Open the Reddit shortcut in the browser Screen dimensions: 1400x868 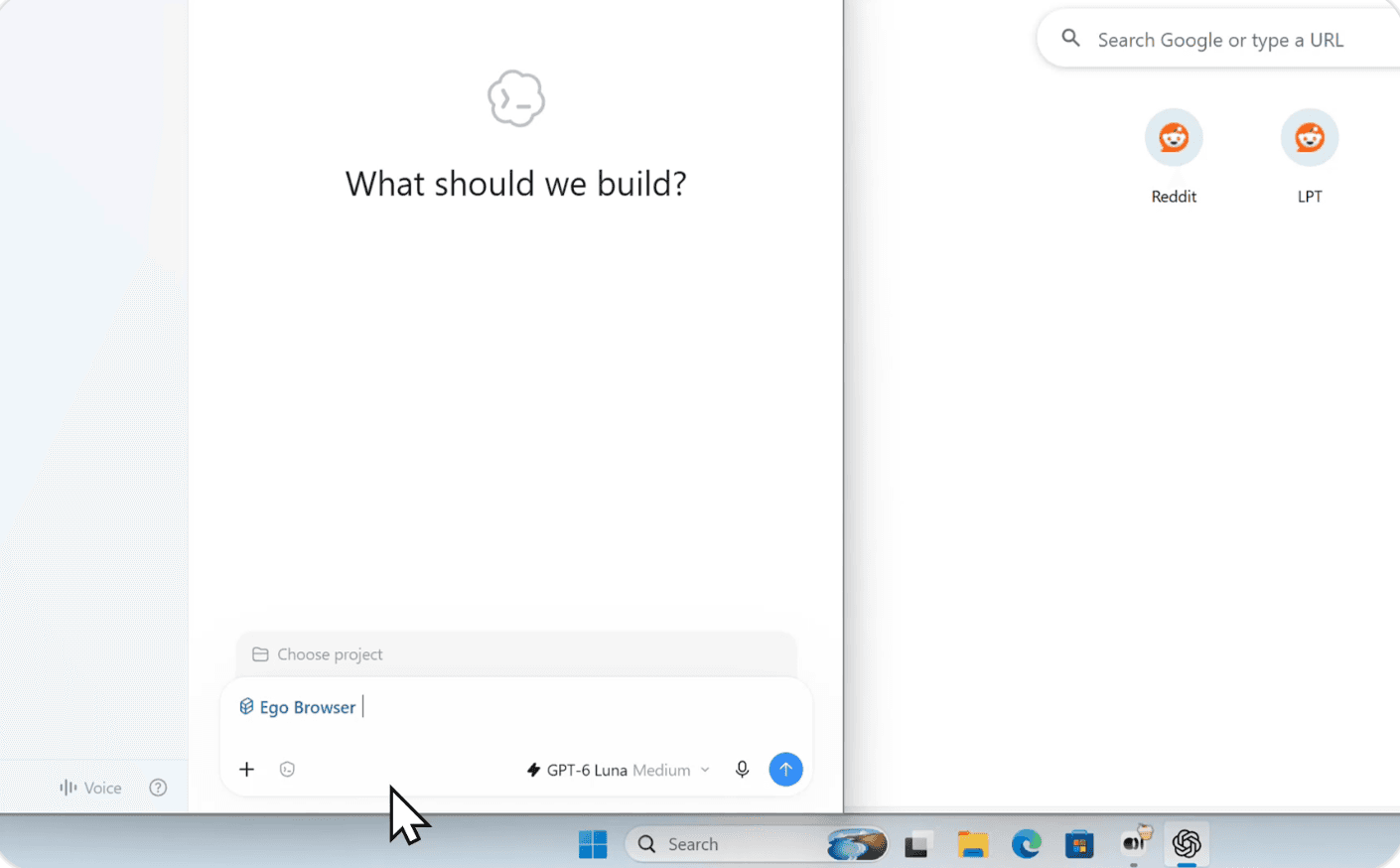point(1174,157)
